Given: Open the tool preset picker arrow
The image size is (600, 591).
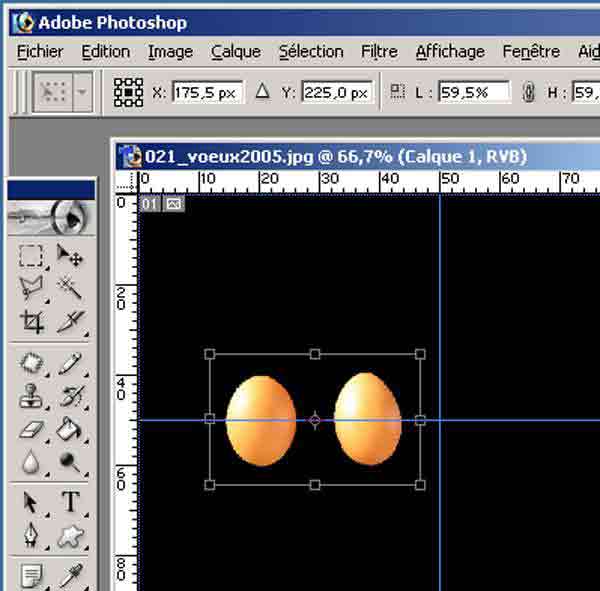Looking at the screenshot, I should (82, 92).
